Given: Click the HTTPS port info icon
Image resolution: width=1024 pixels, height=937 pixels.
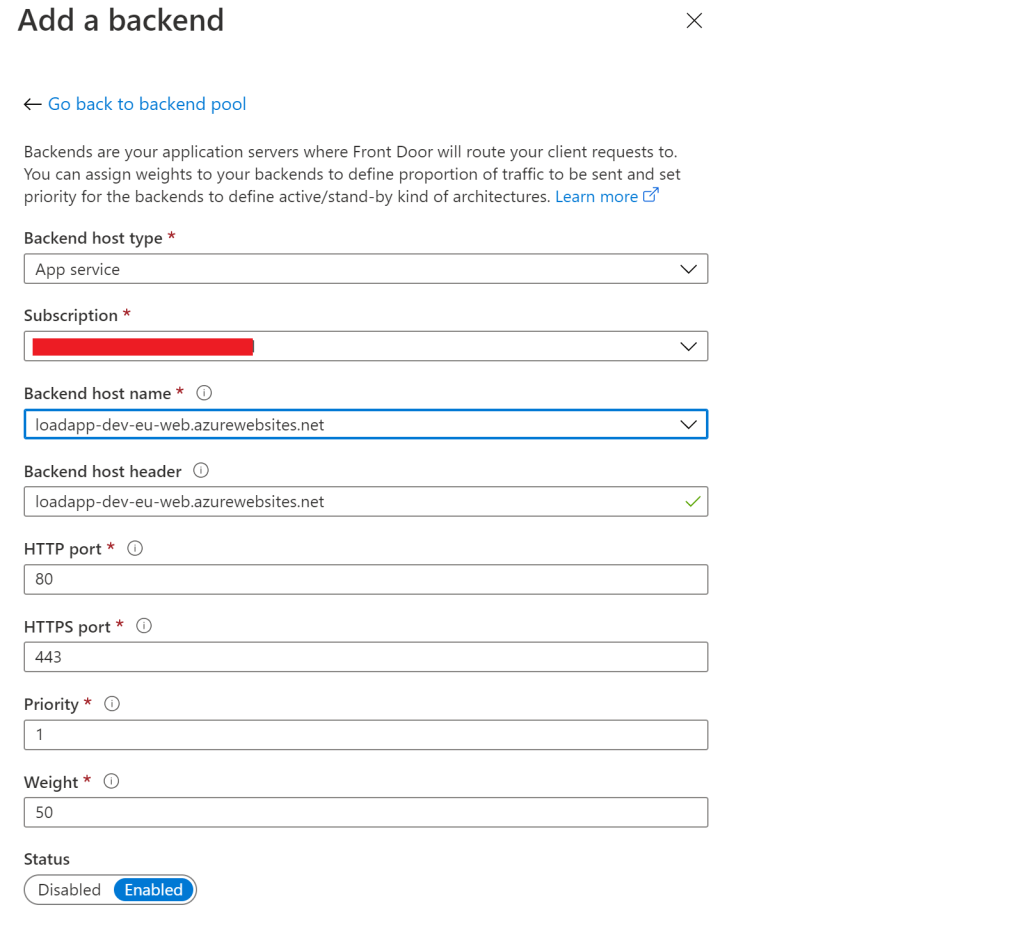Looking at the screenshot, I should [x=144, y=626].
